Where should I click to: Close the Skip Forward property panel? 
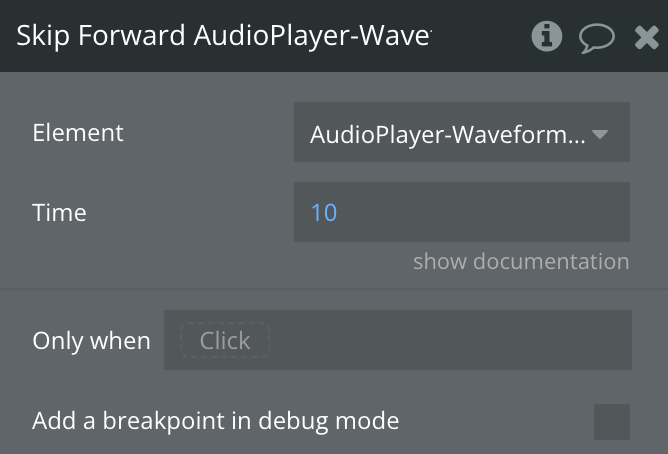point(646,38)
